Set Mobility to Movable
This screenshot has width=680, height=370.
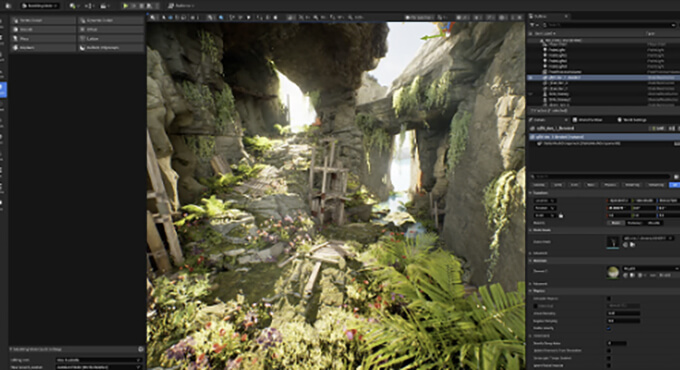pyautogui.click(x=653, y=223)
